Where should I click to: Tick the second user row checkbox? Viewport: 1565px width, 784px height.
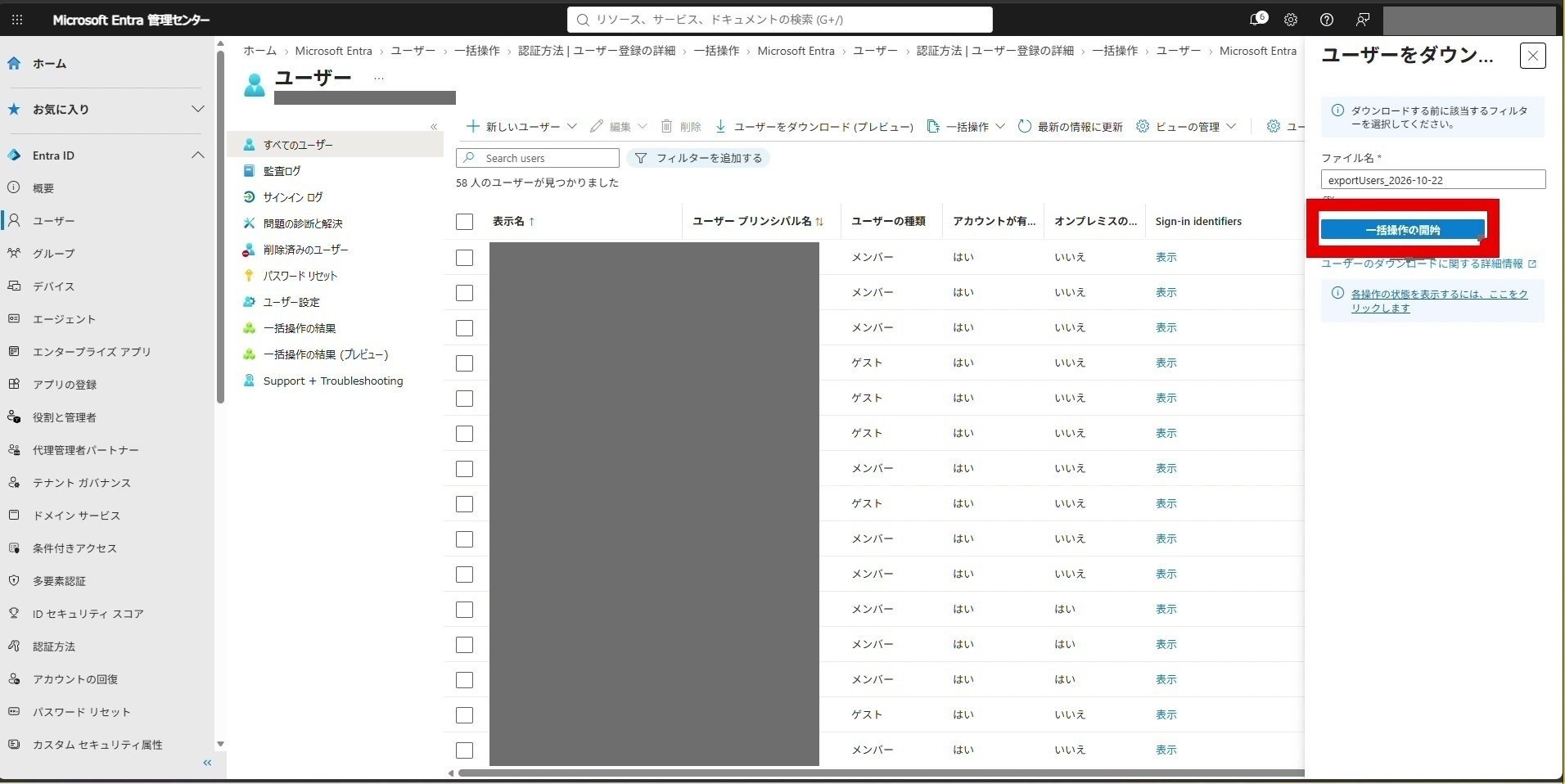(x=464, y=293)
